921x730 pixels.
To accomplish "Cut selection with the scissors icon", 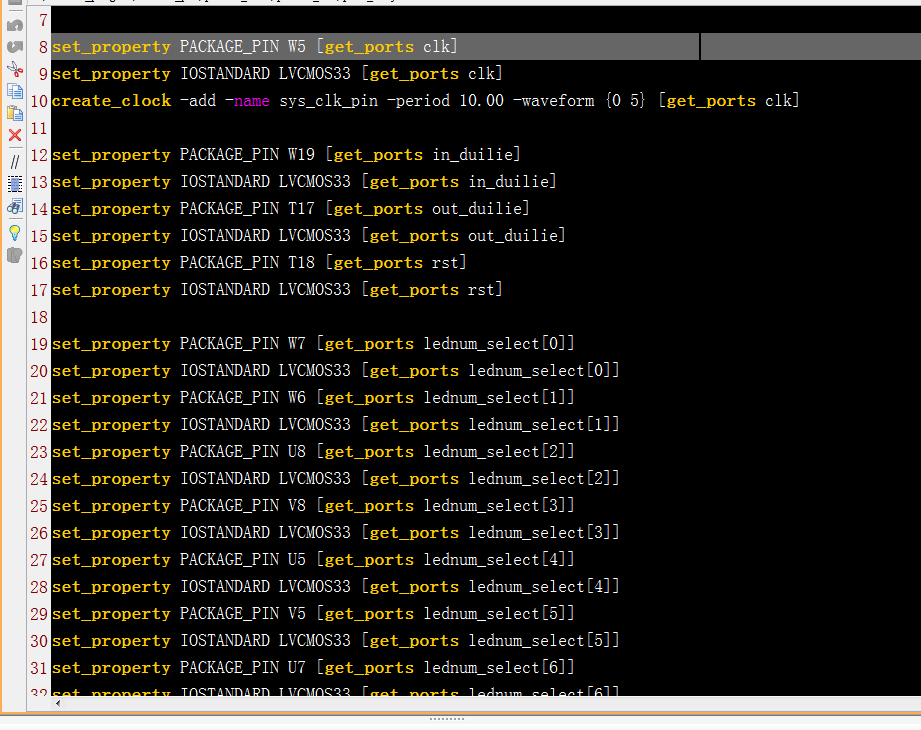I will click(14, 69).
